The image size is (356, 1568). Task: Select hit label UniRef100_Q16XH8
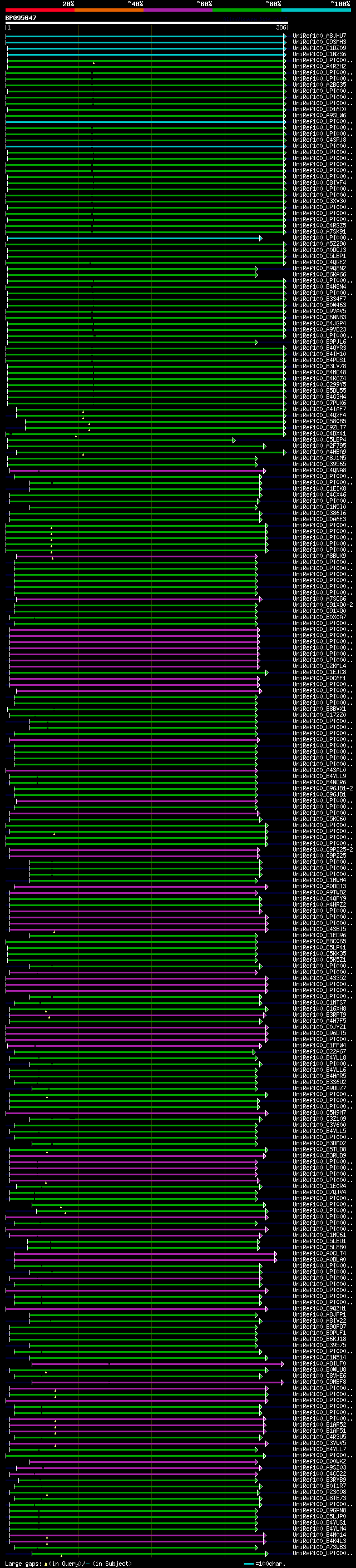(x=319, y=1008)
